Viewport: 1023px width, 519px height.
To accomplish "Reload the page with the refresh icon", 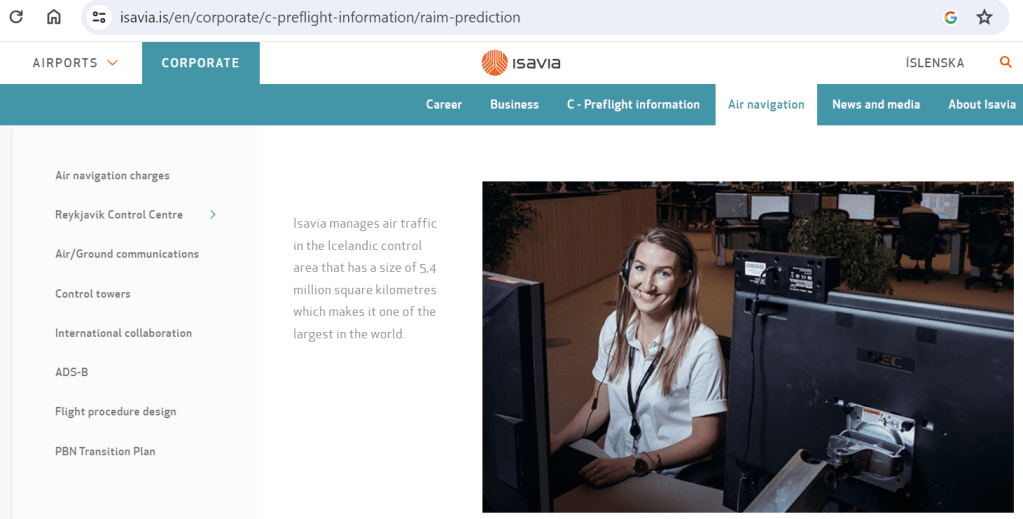I will 16,17.
